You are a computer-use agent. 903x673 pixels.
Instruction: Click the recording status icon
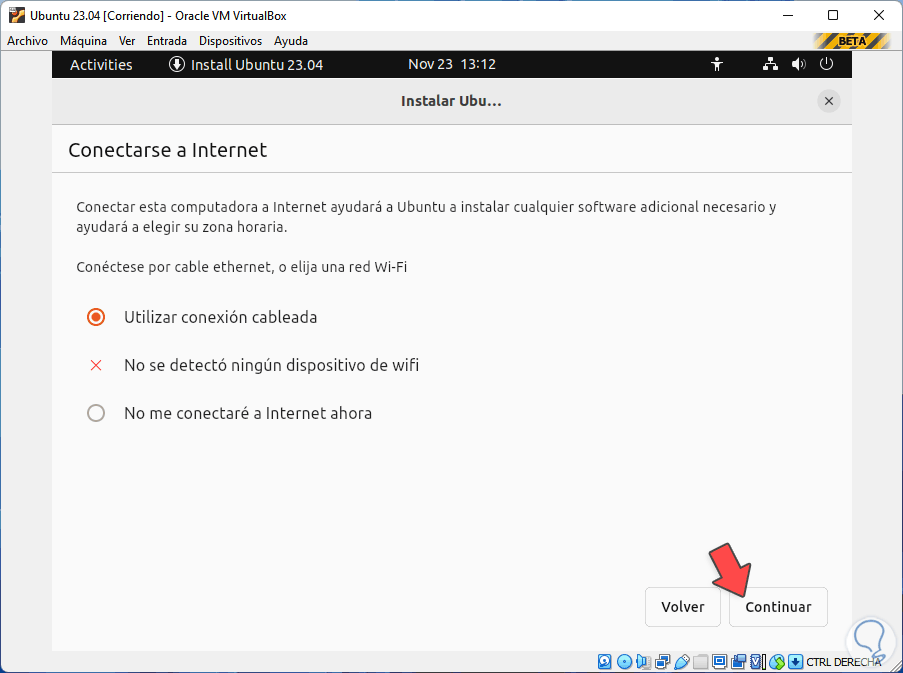point(738,661)
